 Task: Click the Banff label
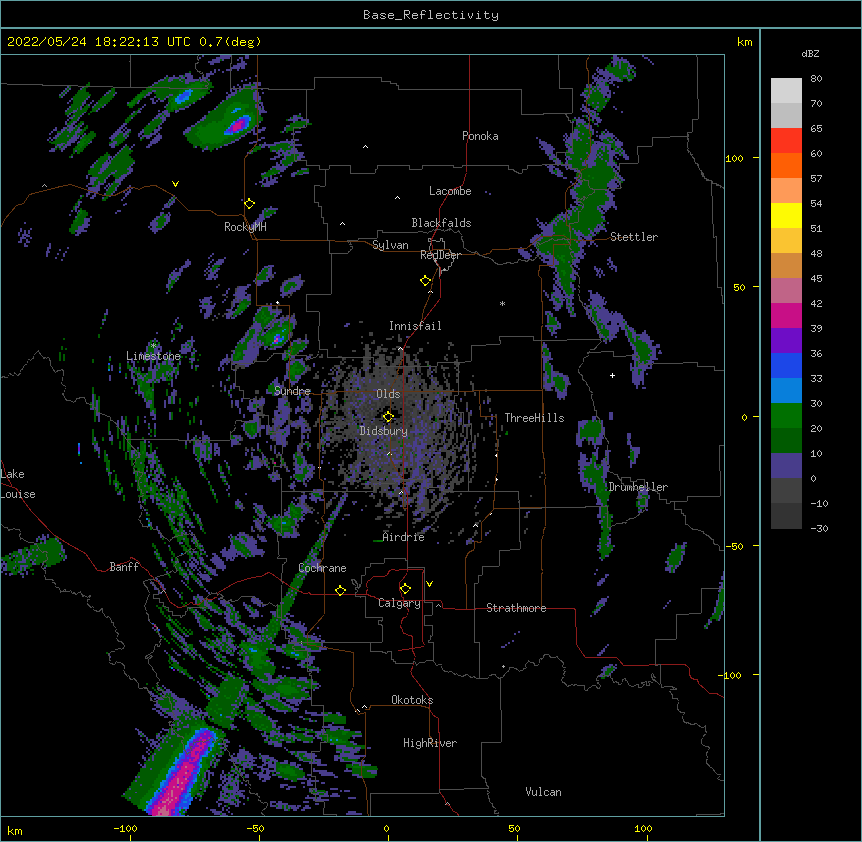124,567
